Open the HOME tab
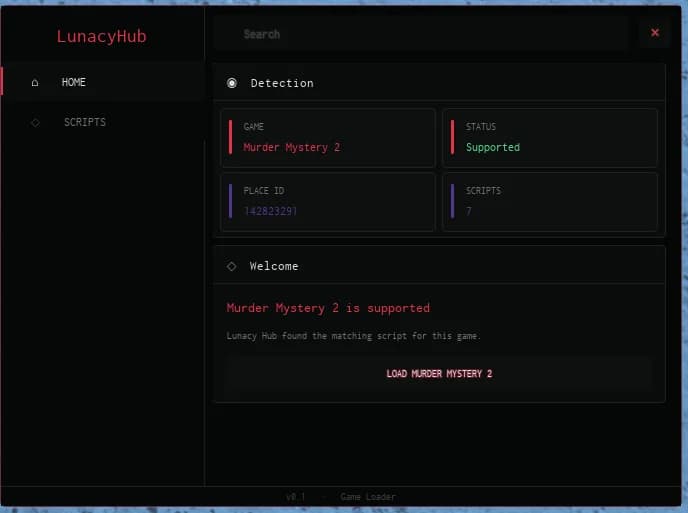Screen dimensions: 688x513 click(103, 82)
